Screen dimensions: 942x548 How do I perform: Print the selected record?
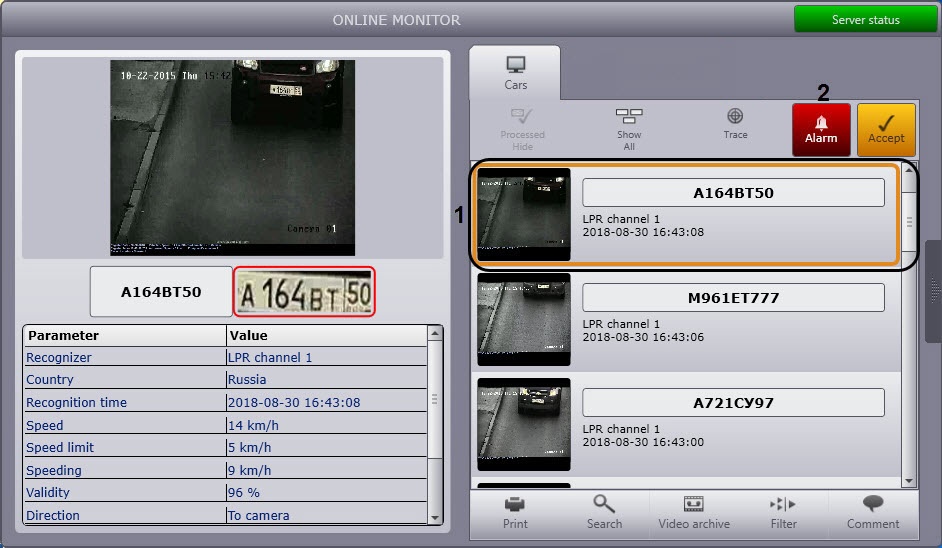point(515,513)
